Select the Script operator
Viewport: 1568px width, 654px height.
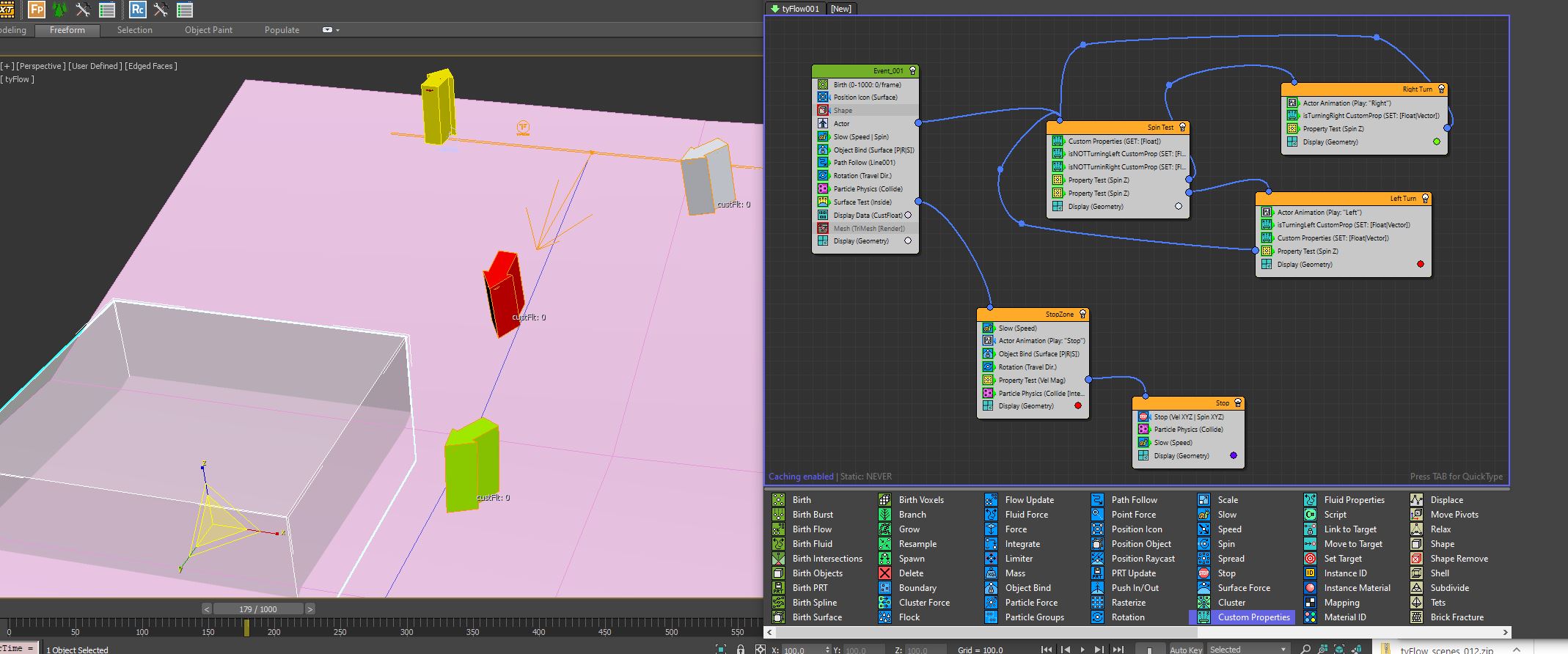[1335, 514]
